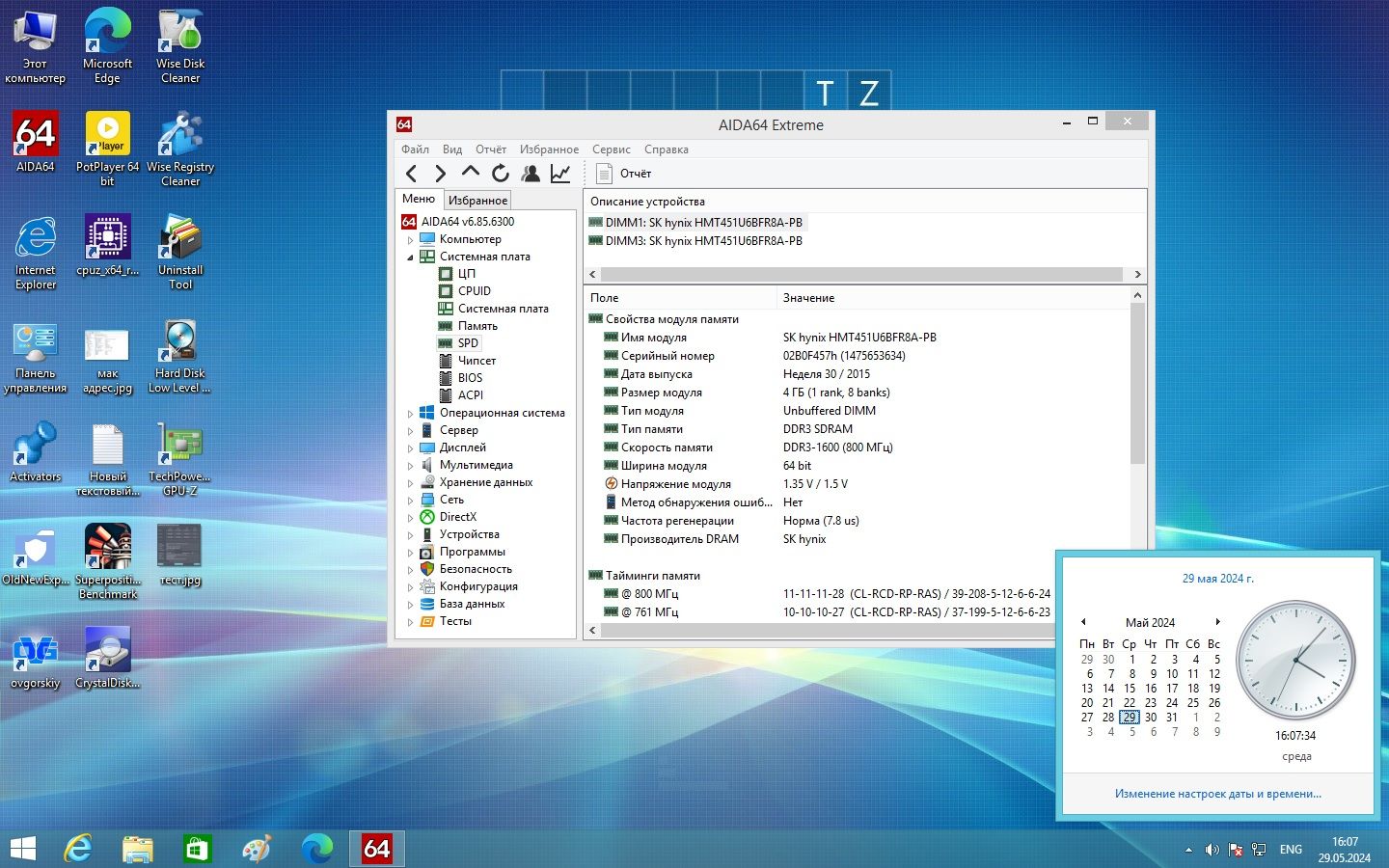The image size is (1389, 868).
Task: Expand the Сеть tree node
Action: 410,500
